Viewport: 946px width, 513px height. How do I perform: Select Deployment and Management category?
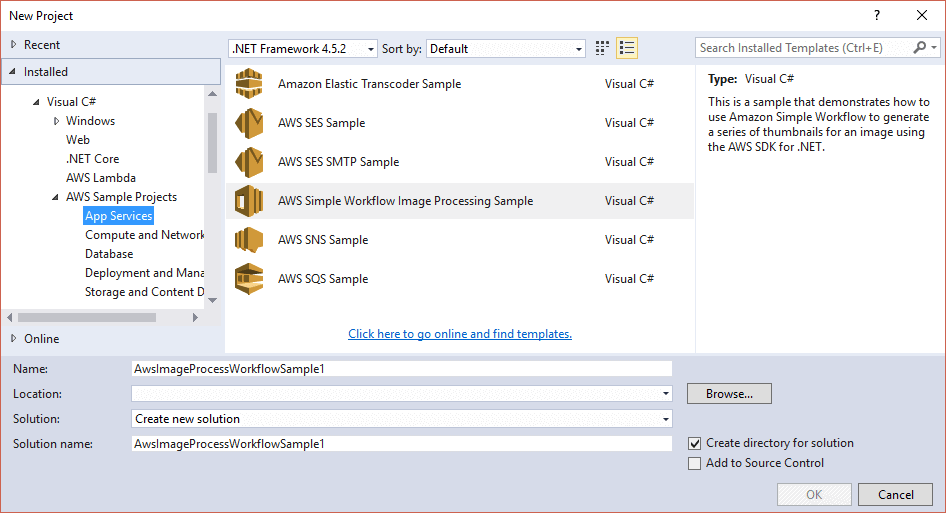144,273
